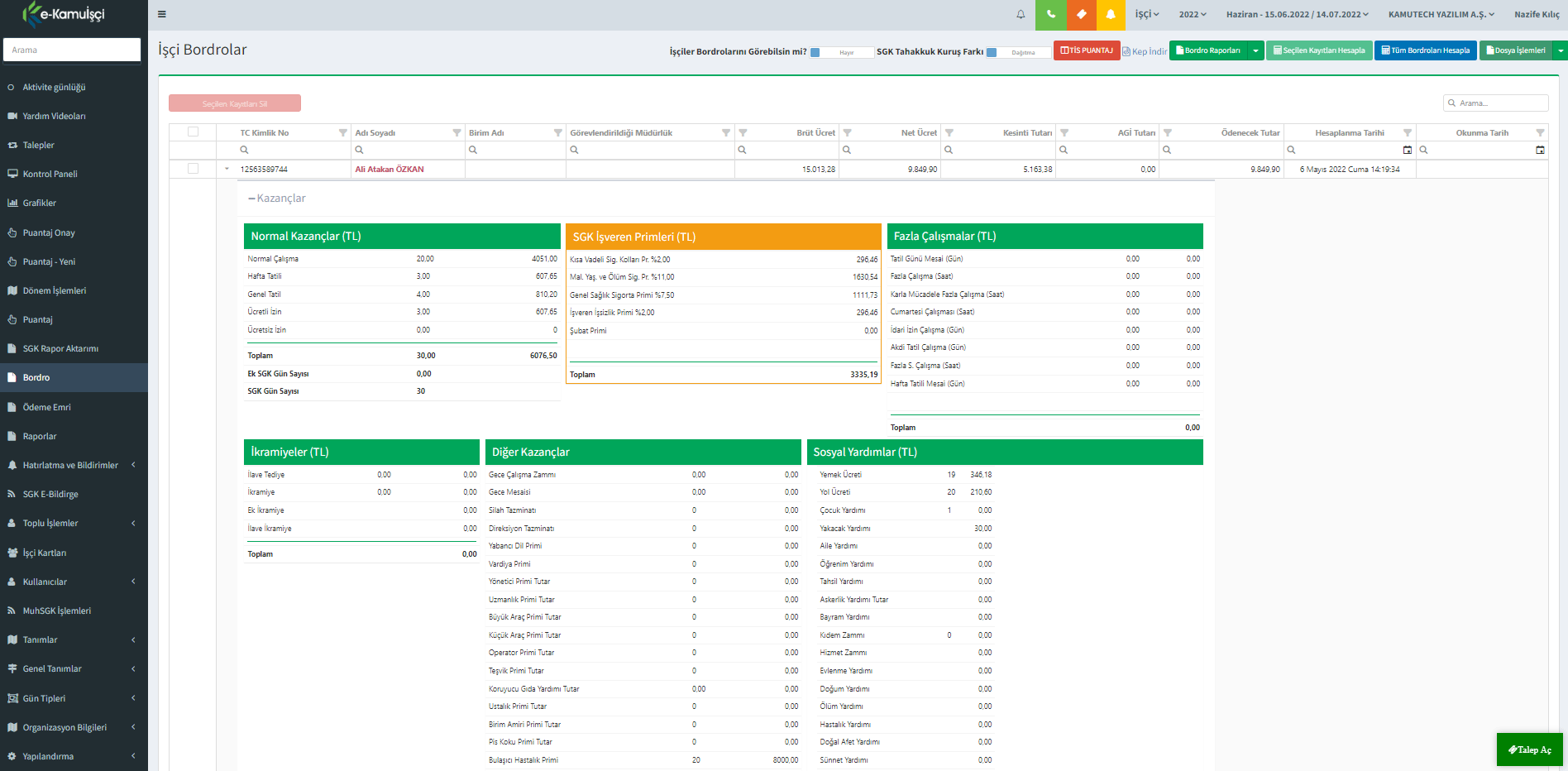Toggle 'İşçiler Bordrolarını Görebilsin mi?' switch
The image size is (1568, 771).
[x=841, y=52]
